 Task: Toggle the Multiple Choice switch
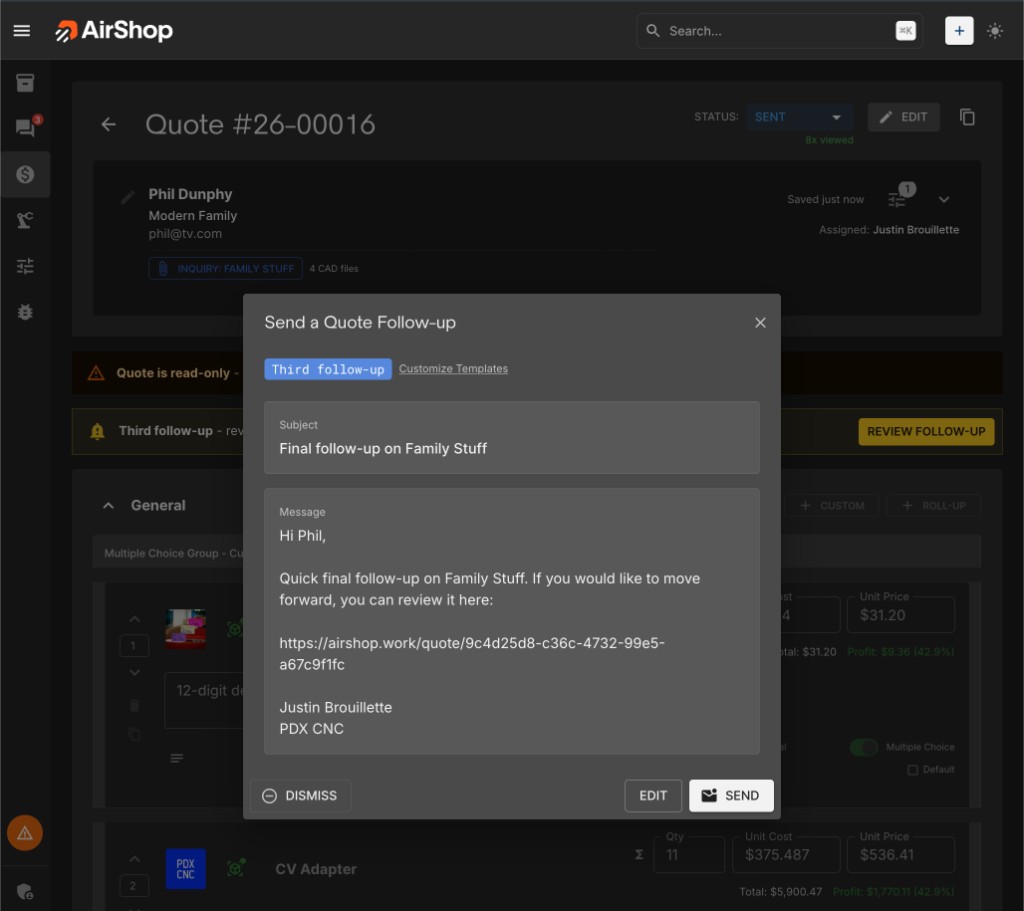(x=864, y=747)
